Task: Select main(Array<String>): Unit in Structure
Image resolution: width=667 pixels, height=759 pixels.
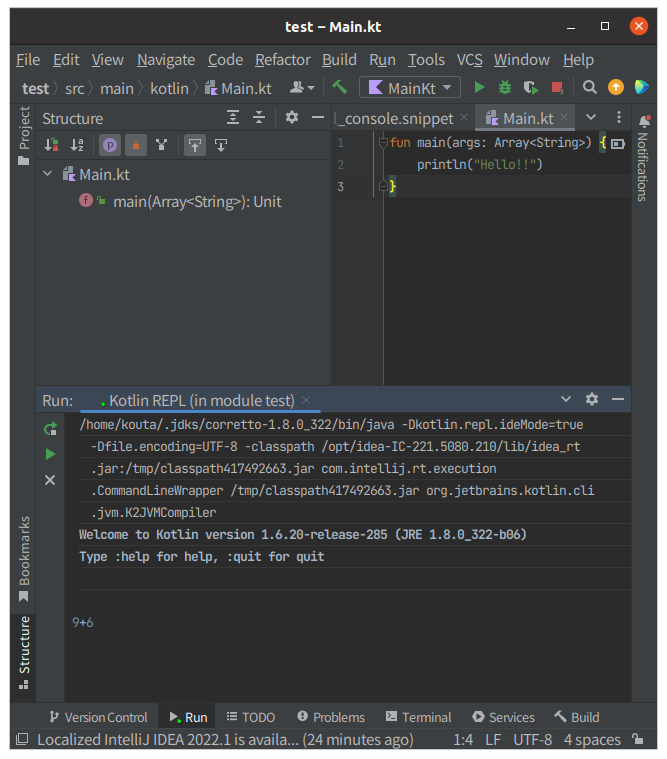Action: [x=197, y=201]
